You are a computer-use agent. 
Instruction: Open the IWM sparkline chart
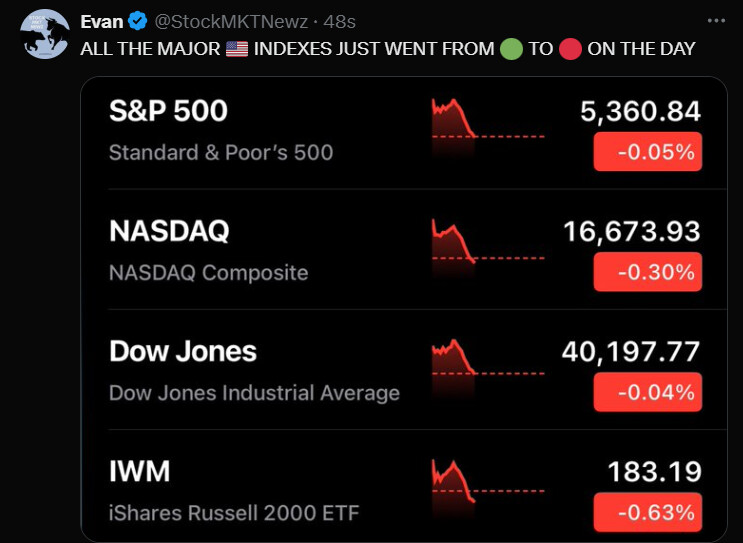[487, 486]
